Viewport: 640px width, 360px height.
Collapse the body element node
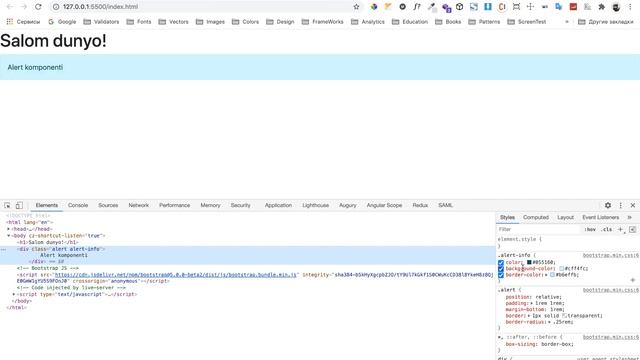coord(8,236)
